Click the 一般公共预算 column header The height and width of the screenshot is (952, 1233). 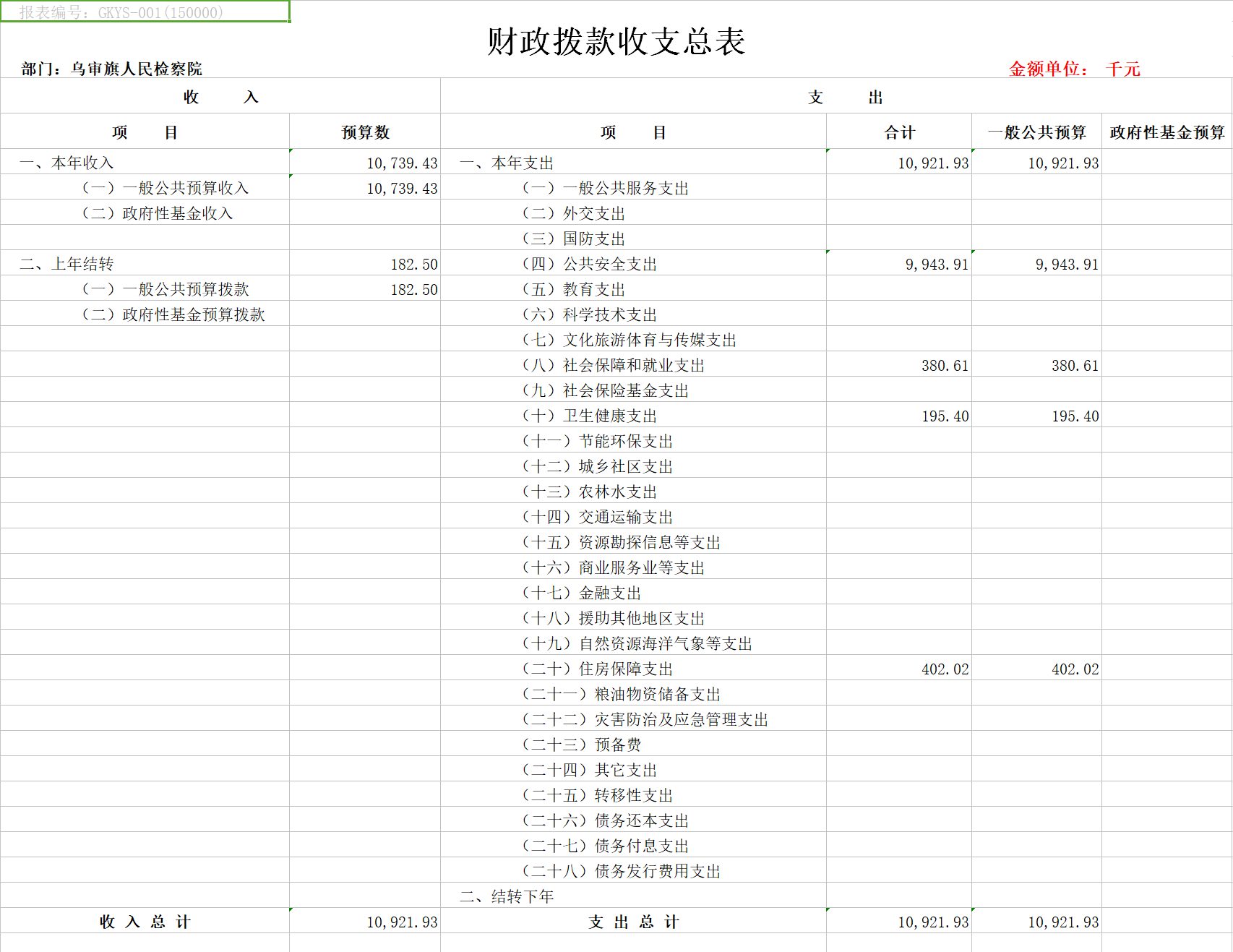[x=1036, y=132]
